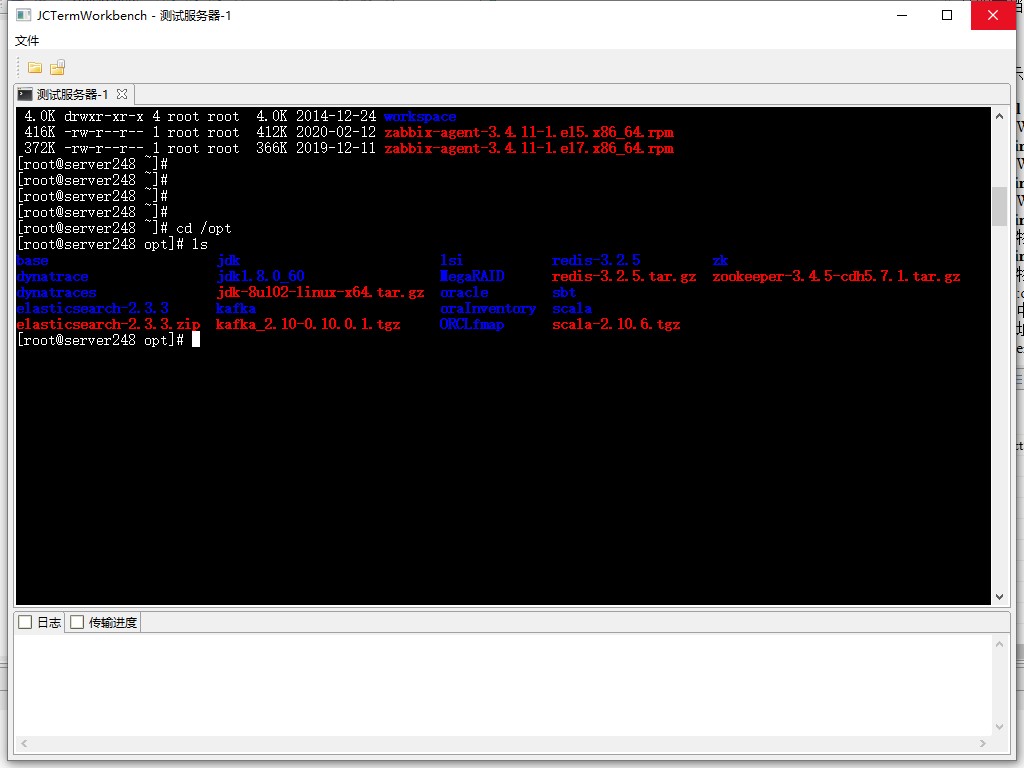1024x768 pixels.
Task: Click the terminal vertical scrollbar thumb
Action: (999, 206)
